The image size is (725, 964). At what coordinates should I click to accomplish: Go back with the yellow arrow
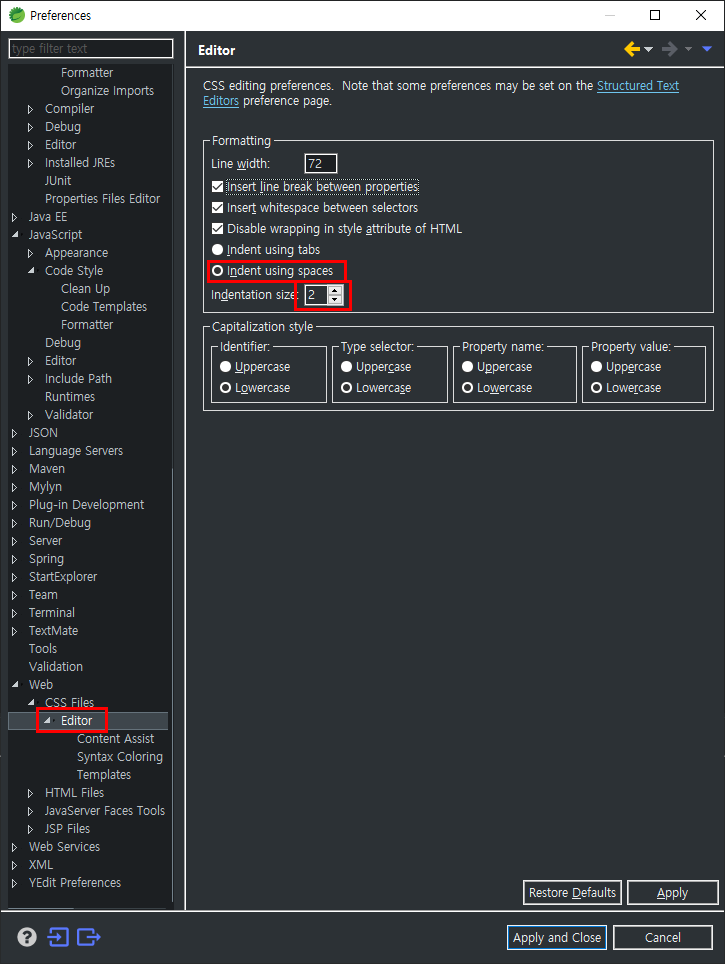632,49
